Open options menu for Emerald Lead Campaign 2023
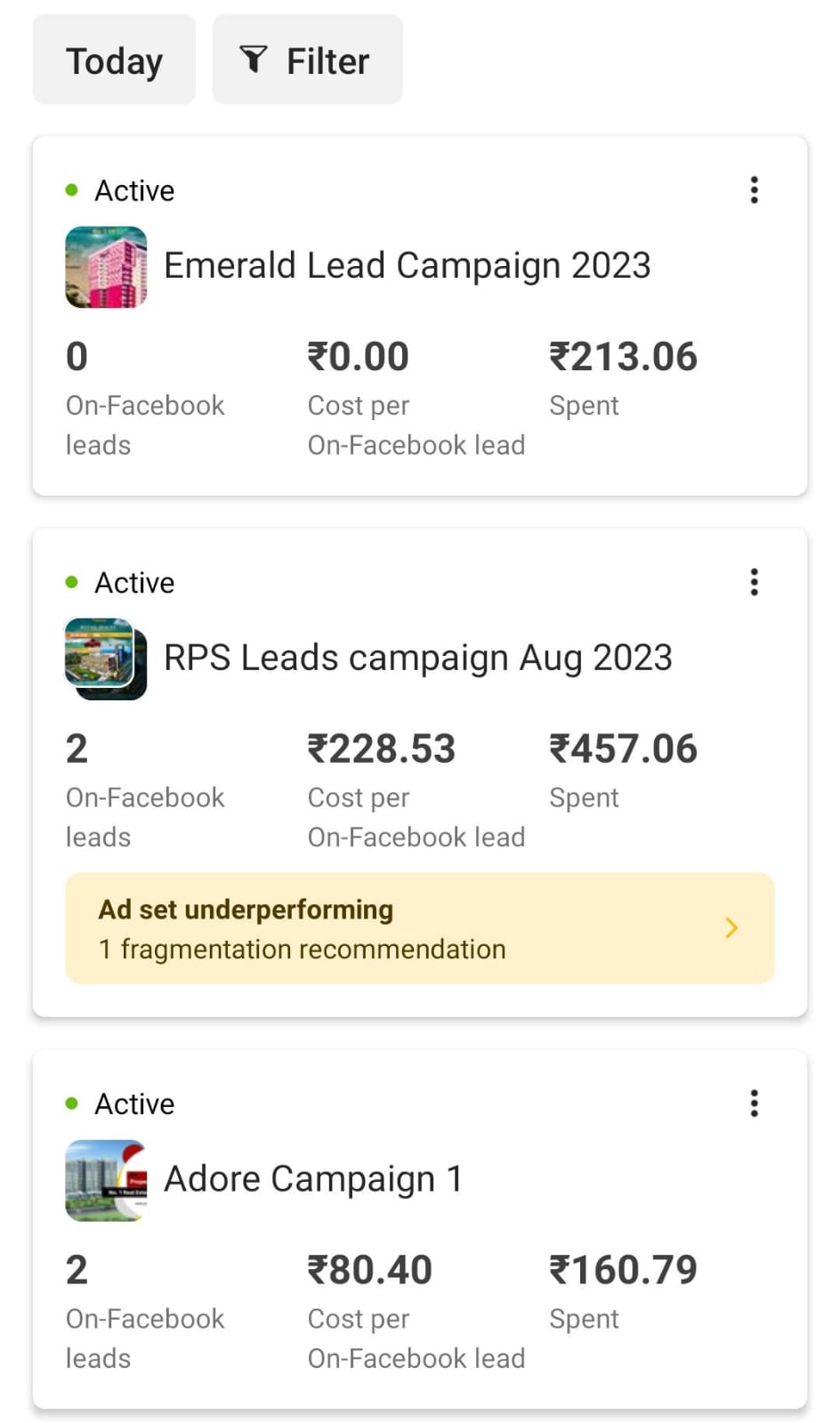The height and width of the screenshot is (1423, 840). tap(754, 190)
